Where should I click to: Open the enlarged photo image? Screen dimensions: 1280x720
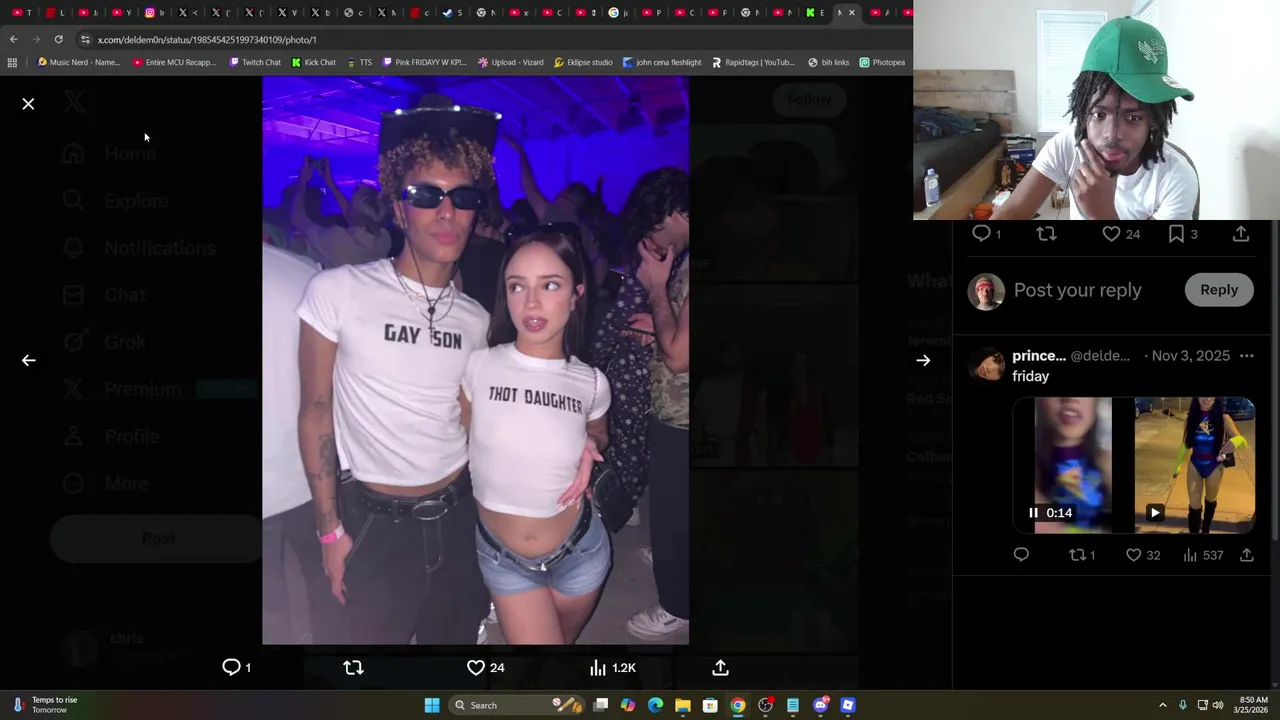pyautogui.click(x=475, y=360)
